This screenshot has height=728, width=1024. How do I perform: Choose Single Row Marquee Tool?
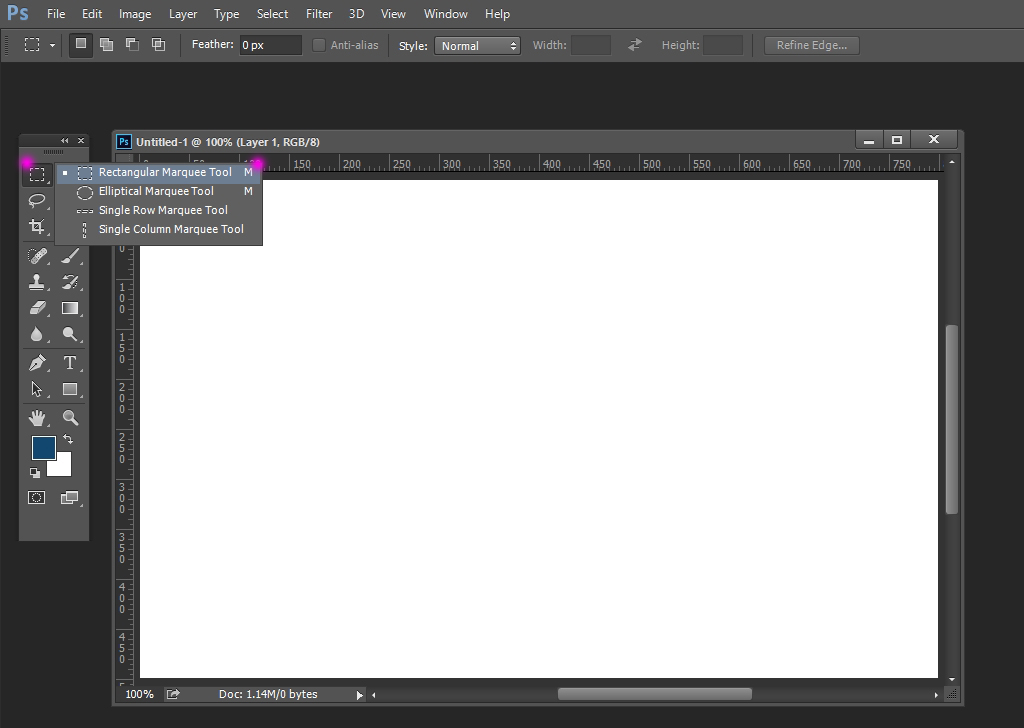click(x=159, y=210)
